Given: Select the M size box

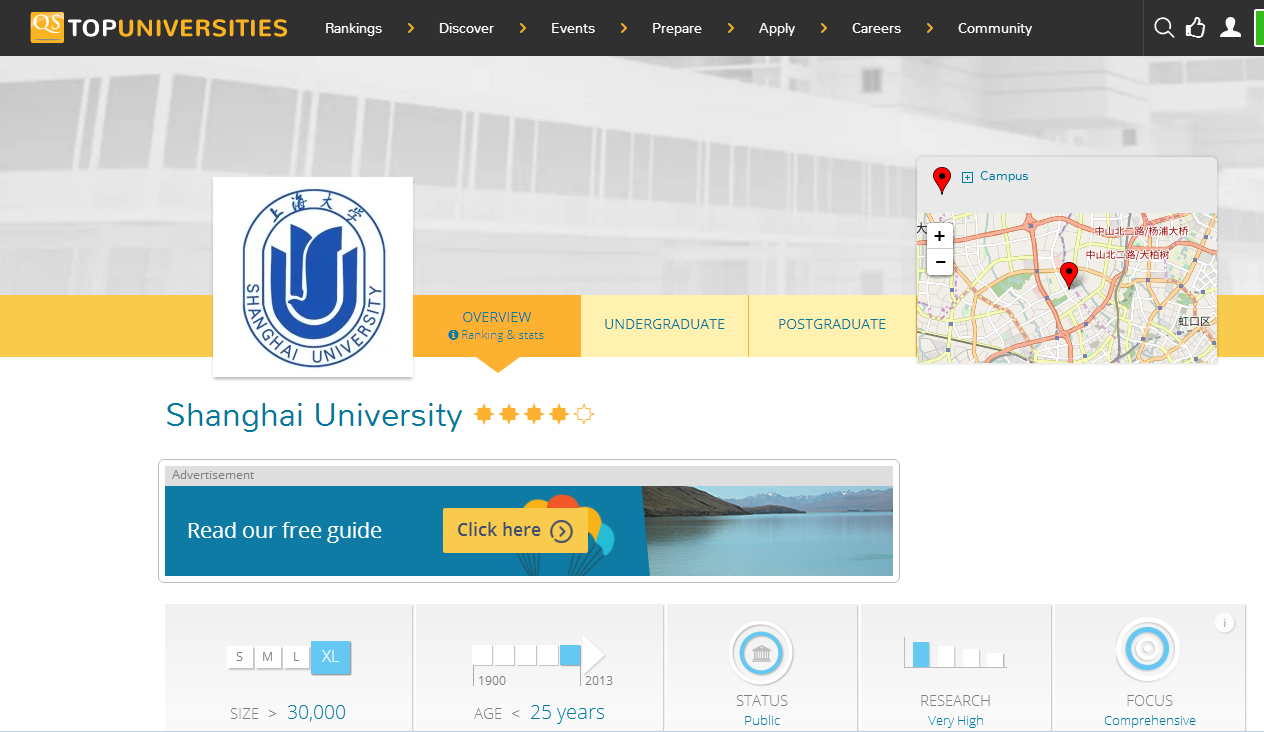Looking at the screenshot, I should pos(268,657).
